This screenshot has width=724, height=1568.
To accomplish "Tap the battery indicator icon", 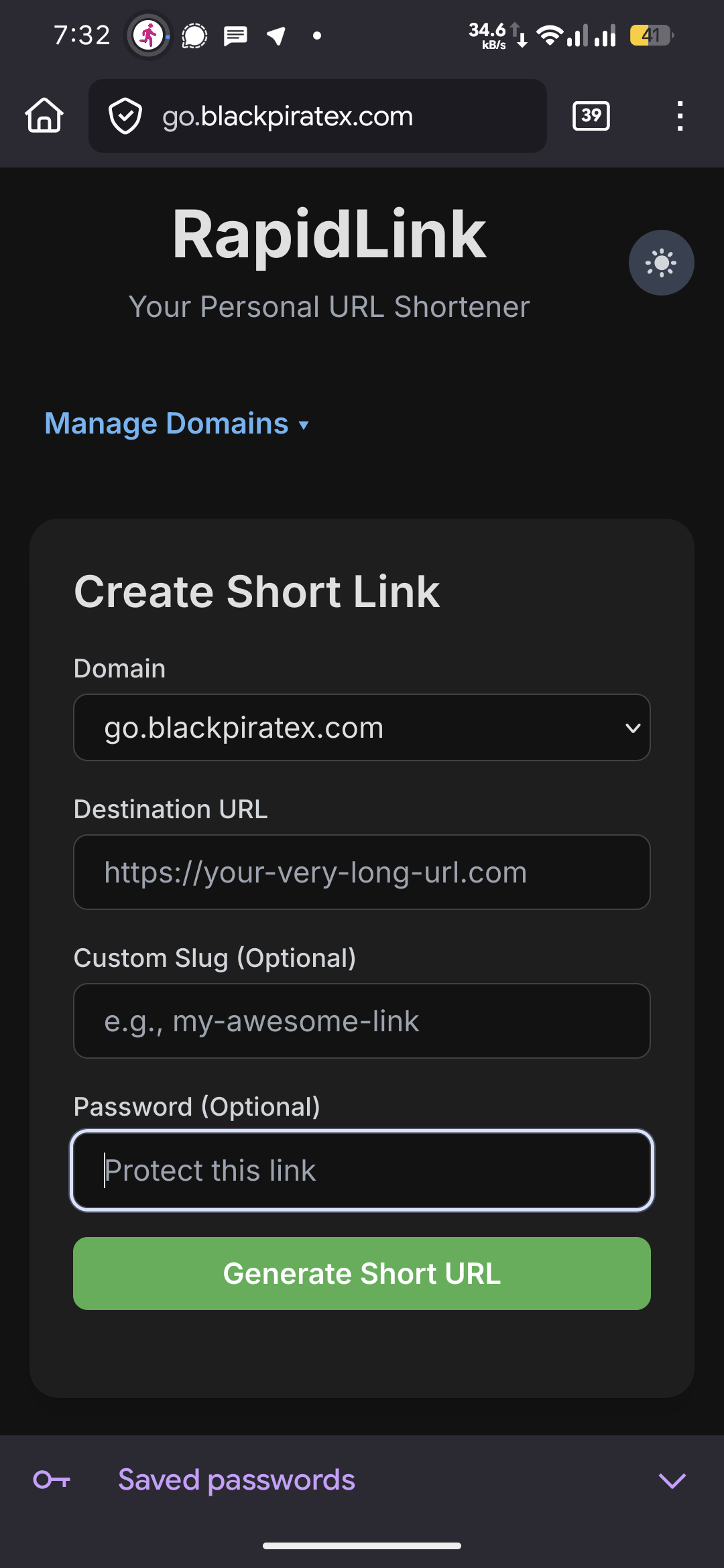I will coord(651,35).
